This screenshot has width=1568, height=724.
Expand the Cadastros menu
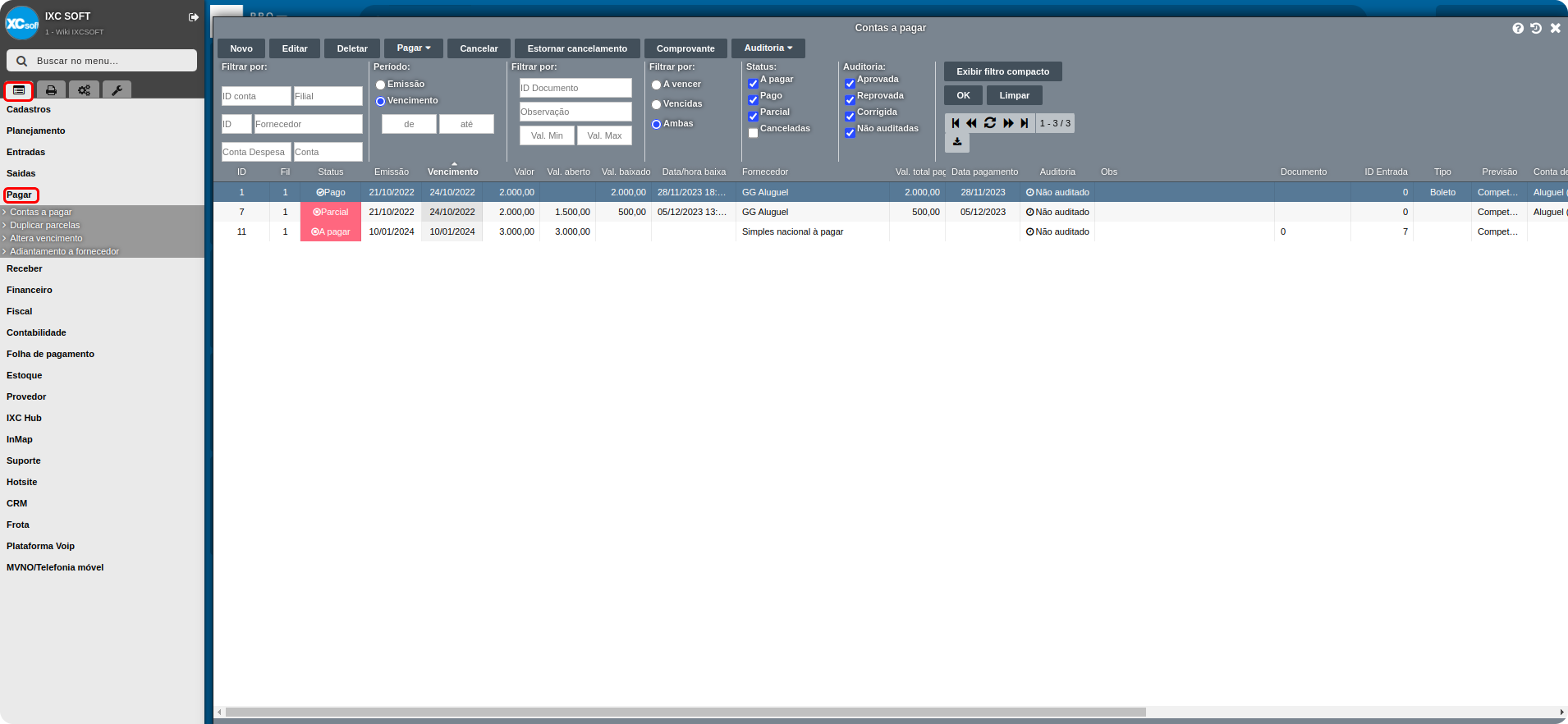coord(29,109)
